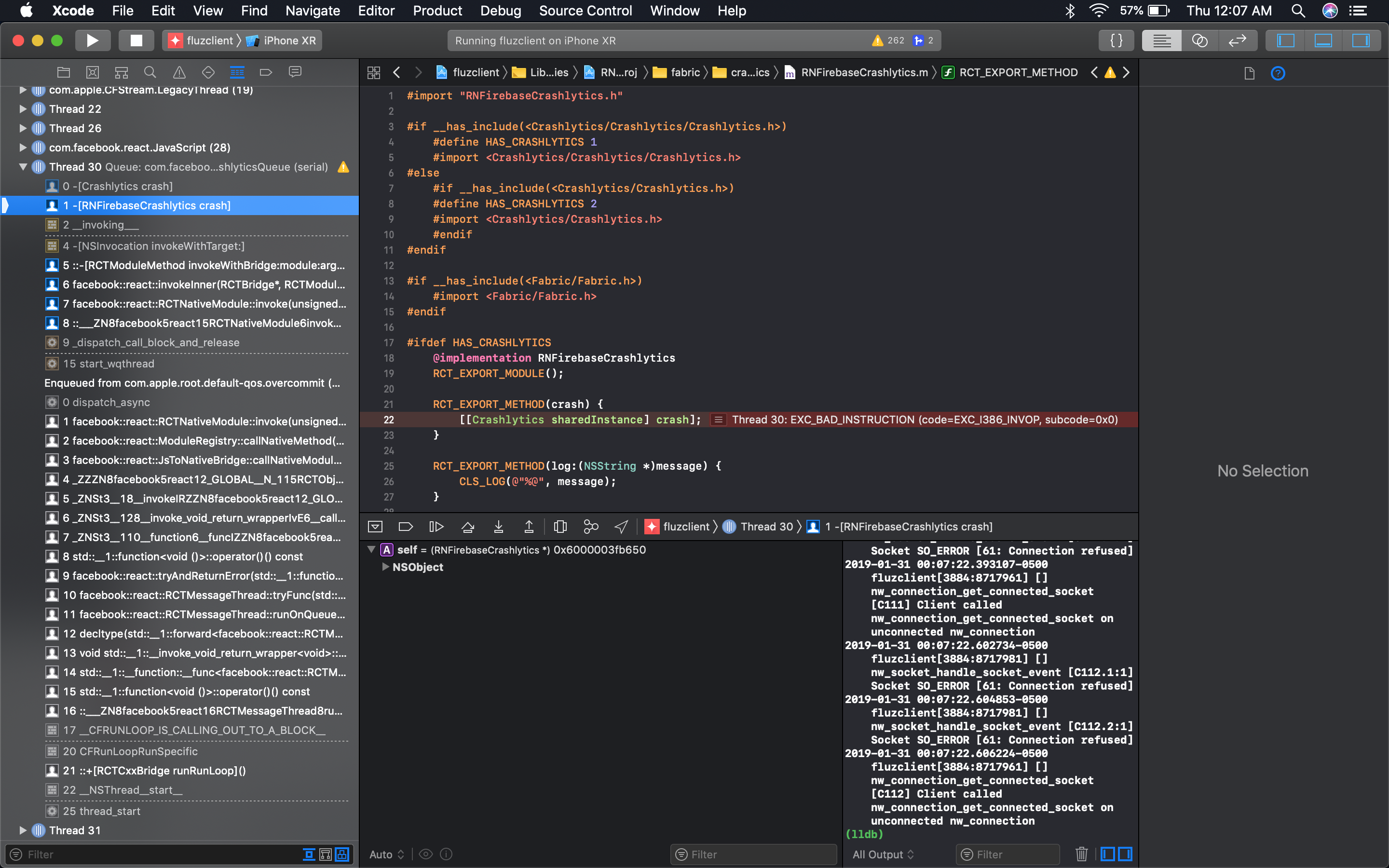Open the Debug Memory Graph tool
The height and width of the screenshot is (868, 1389).
591,527
